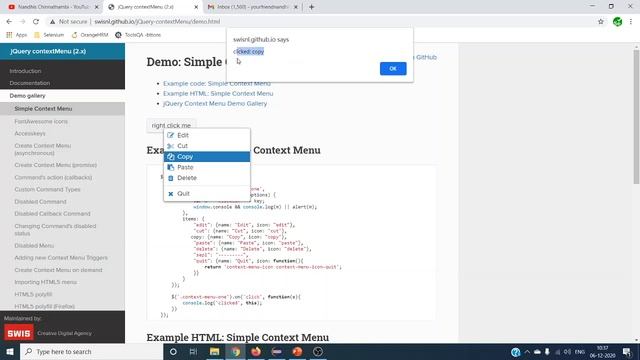Open Task View on taskbar
This screenshot has width=640, height=360.
tap(193, 351)
